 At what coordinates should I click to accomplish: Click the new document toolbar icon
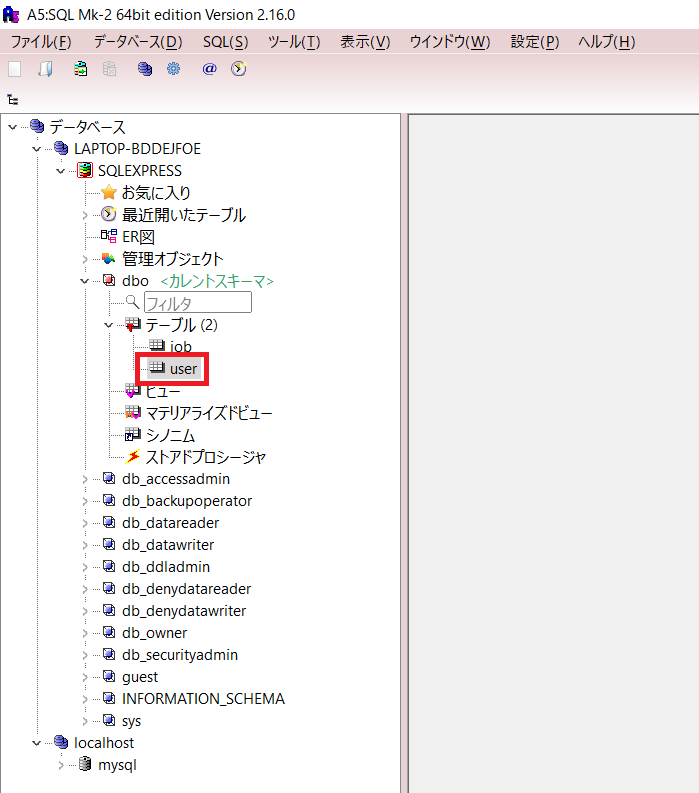[15, 69]
